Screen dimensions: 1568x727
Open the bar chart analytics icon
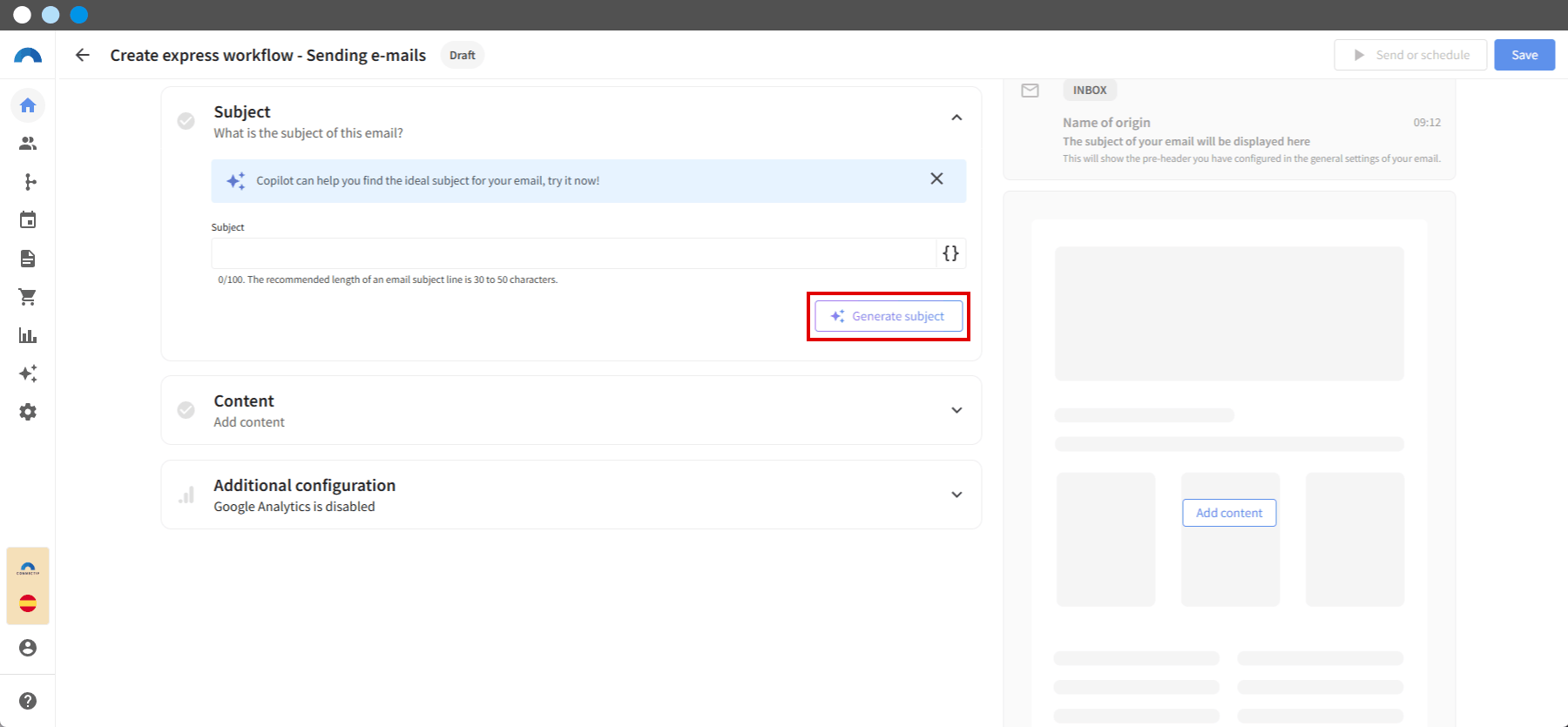28,335
